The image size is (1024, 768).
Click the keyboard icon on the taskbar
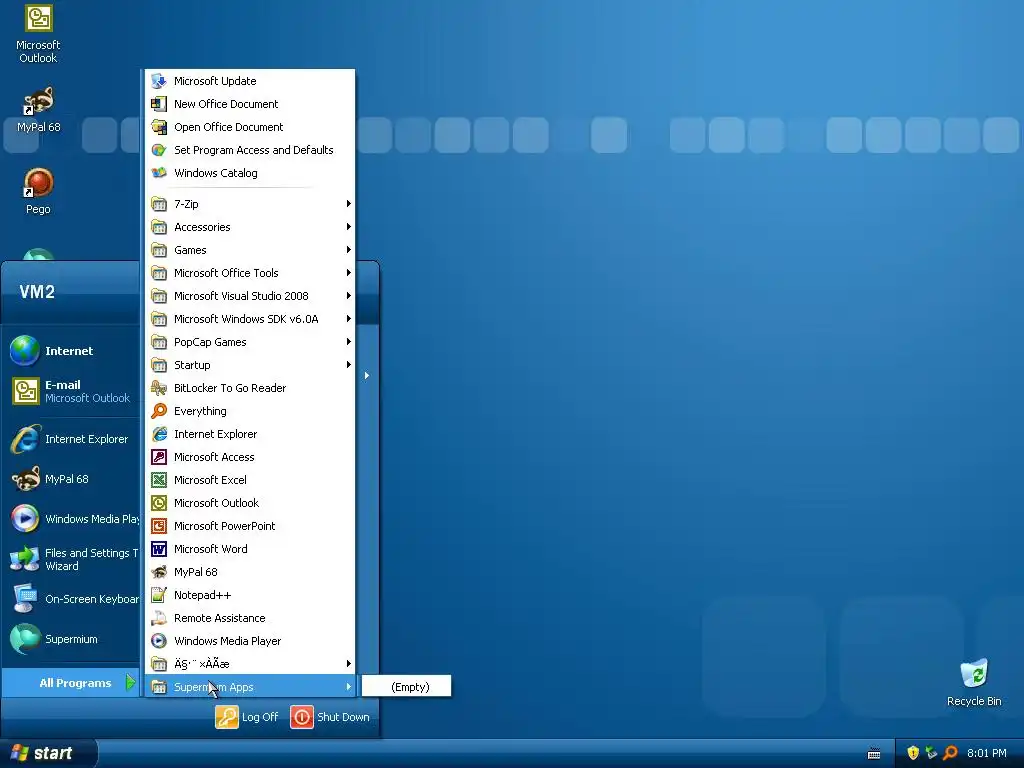pos(874,754)
